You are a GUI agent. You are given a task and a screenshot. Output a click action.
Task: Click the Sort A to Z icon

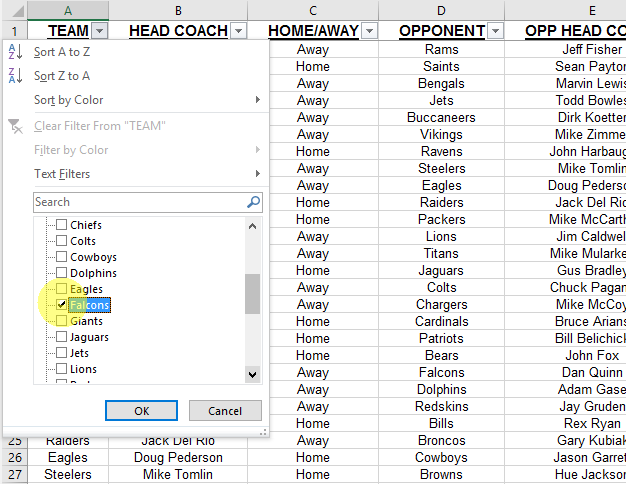[15, 52]
